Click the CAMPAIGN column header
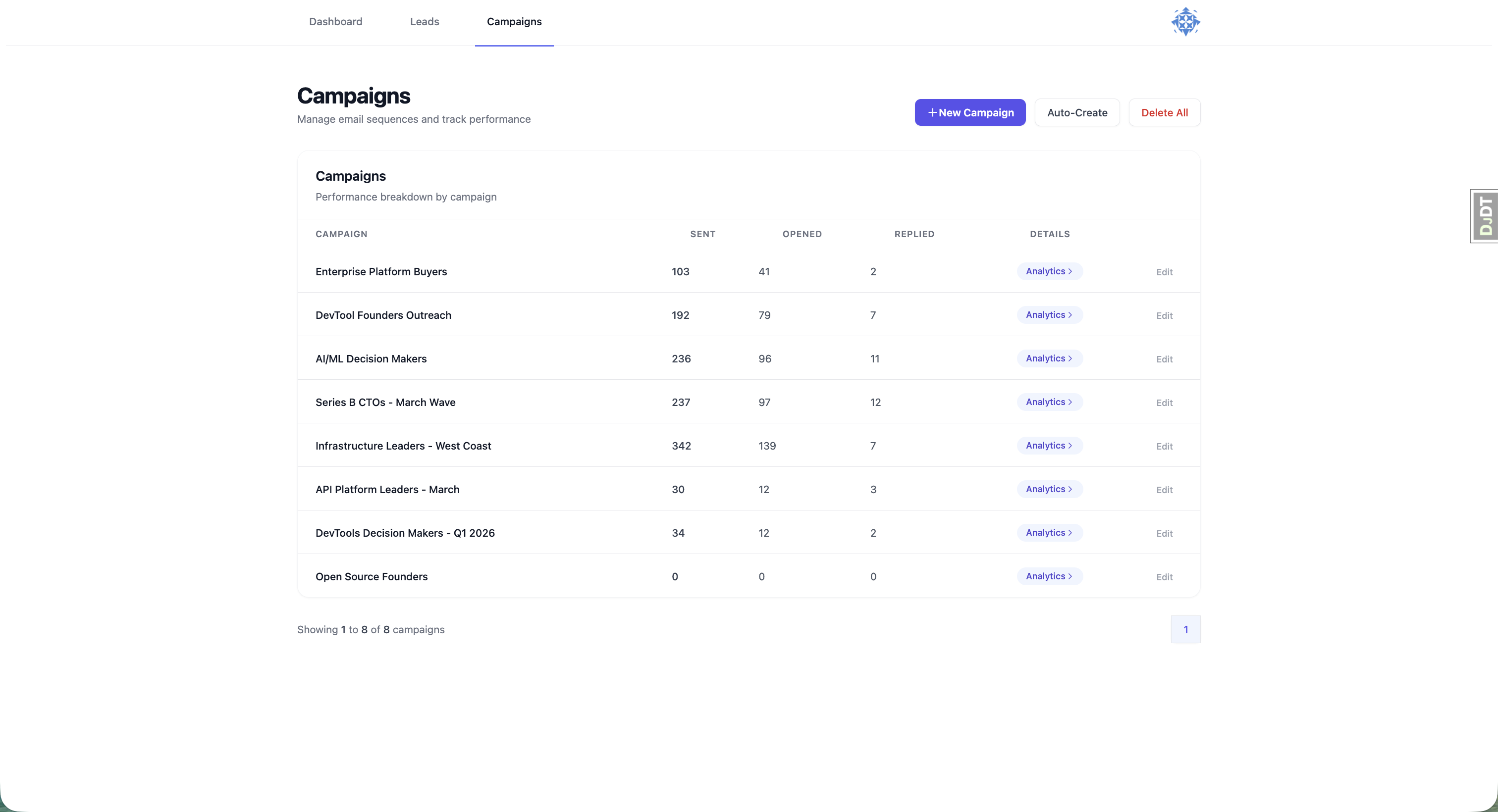The width and height of the screenshot is (1498, 812). coord(341,234)
